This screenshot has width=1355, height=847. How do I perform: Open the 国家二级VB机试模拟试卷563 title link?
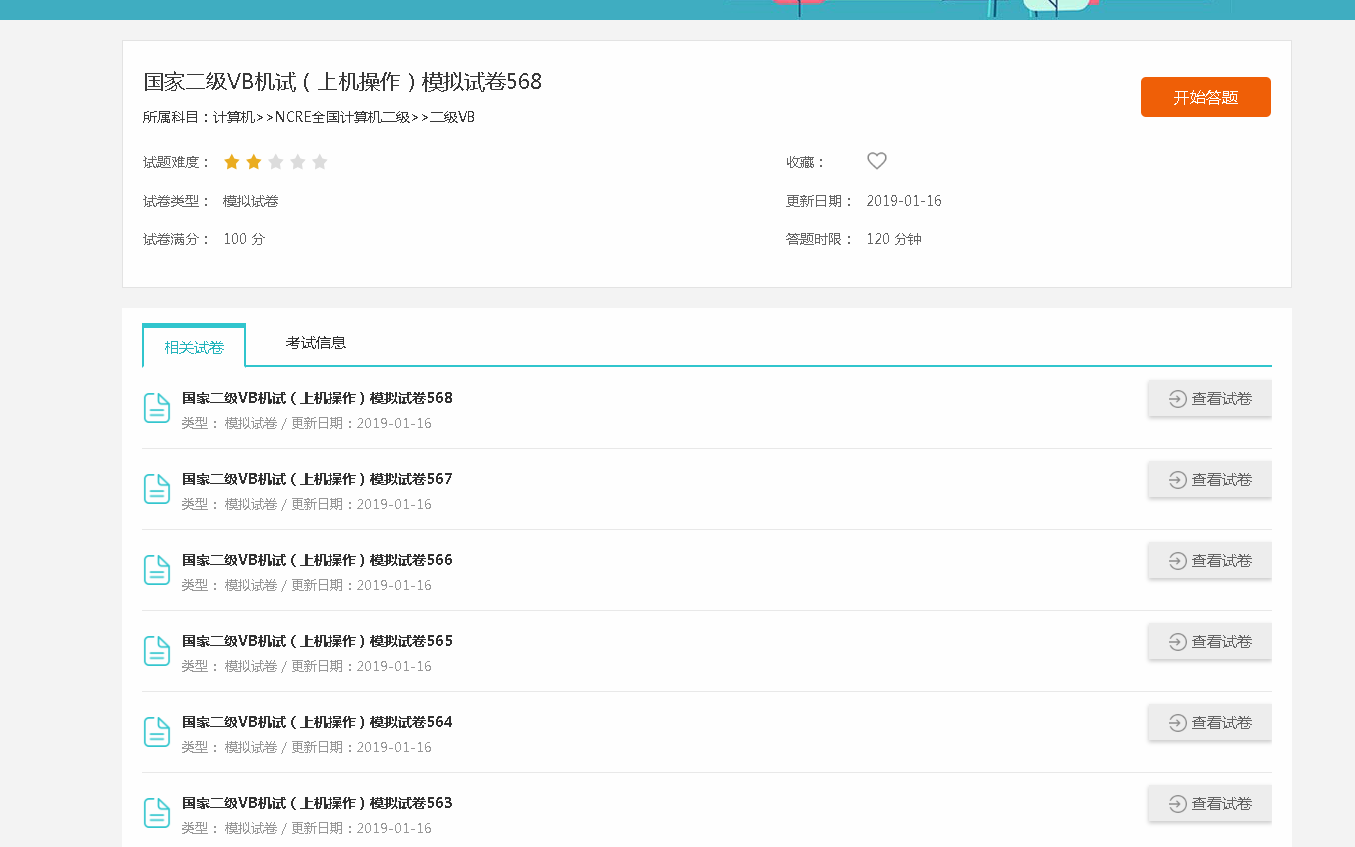pyautogui.click(x=317, y=803)
